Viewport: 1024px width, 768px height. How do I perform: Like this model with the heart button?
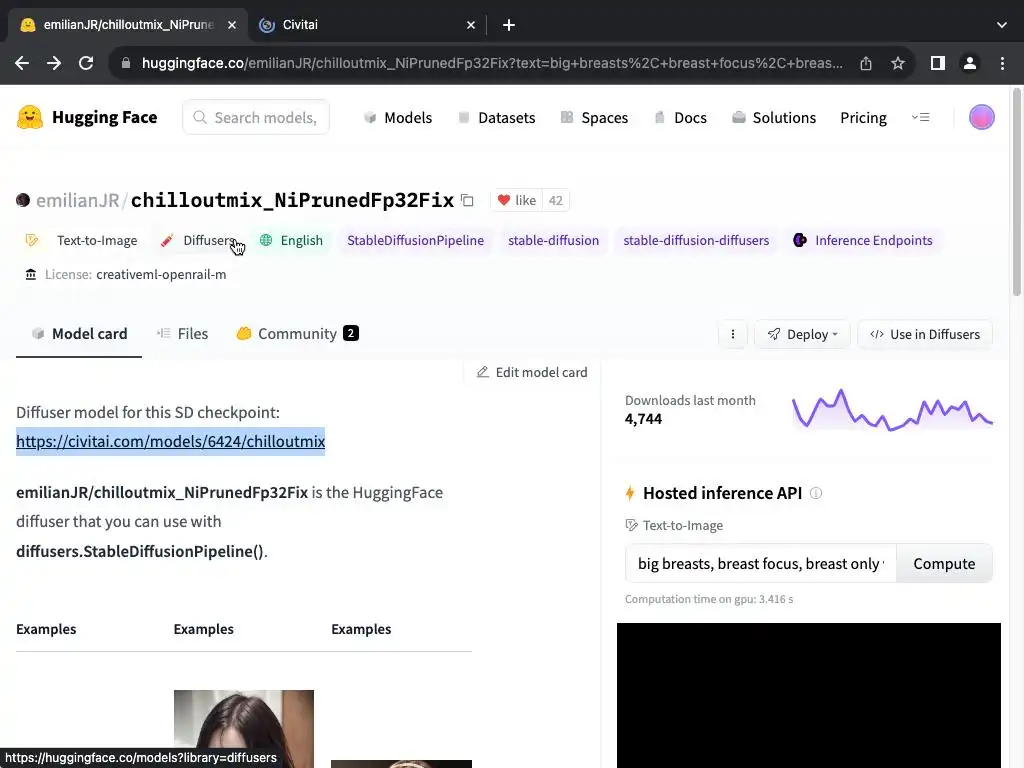517,200
